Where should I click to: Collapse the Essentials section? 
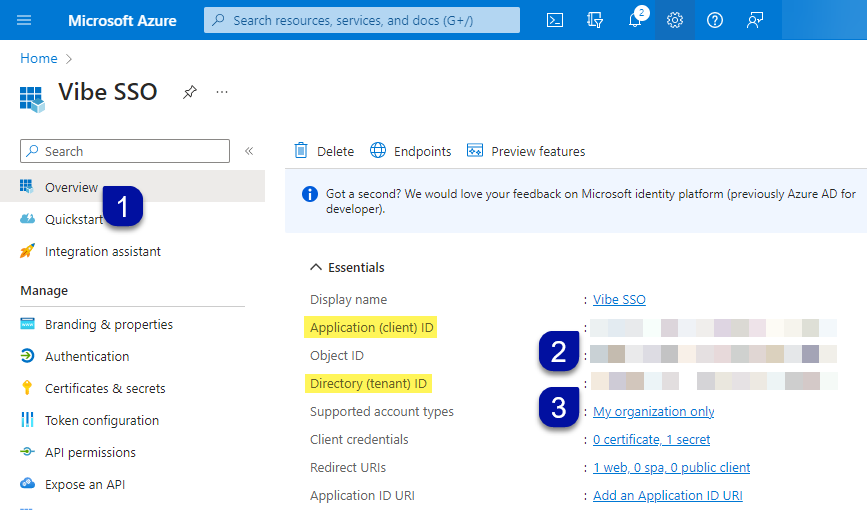316,267
